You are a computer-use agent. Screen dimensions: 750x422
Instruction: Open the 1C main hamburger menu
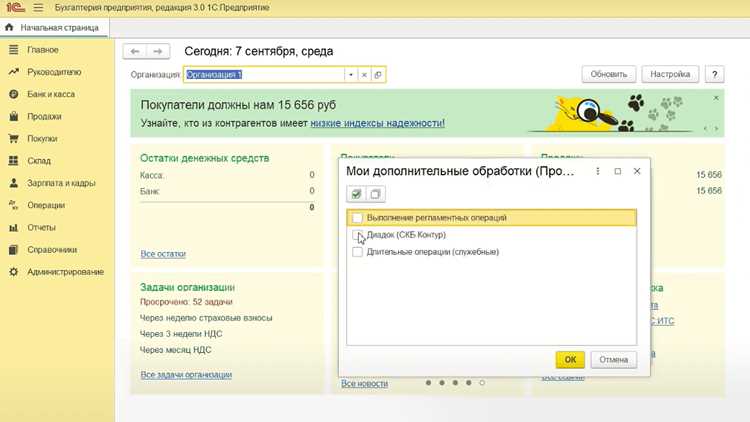pyautogui.click(x=38, y=8)
